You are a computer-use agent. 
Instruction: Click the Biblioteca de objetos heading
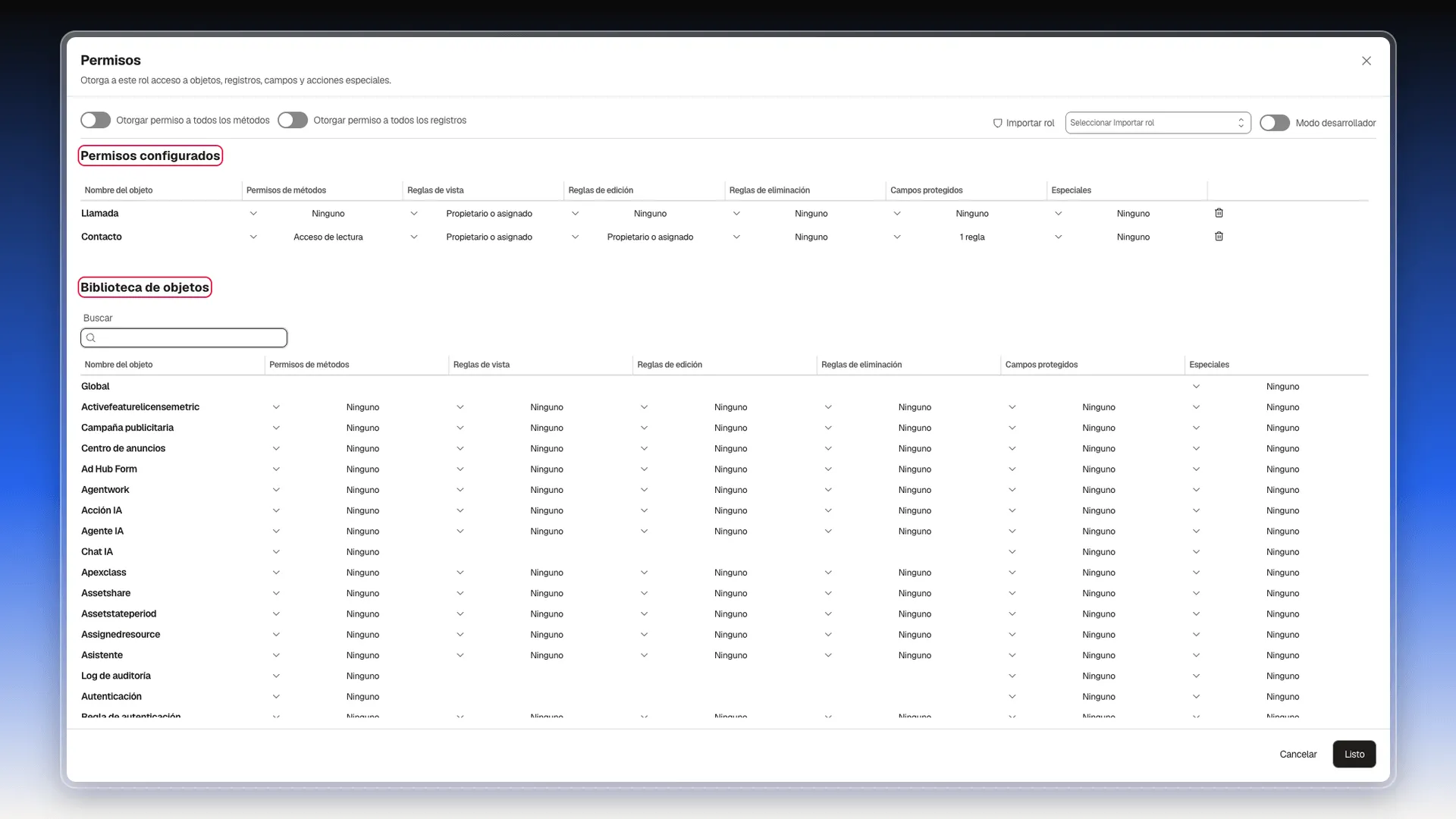(145, 287)
